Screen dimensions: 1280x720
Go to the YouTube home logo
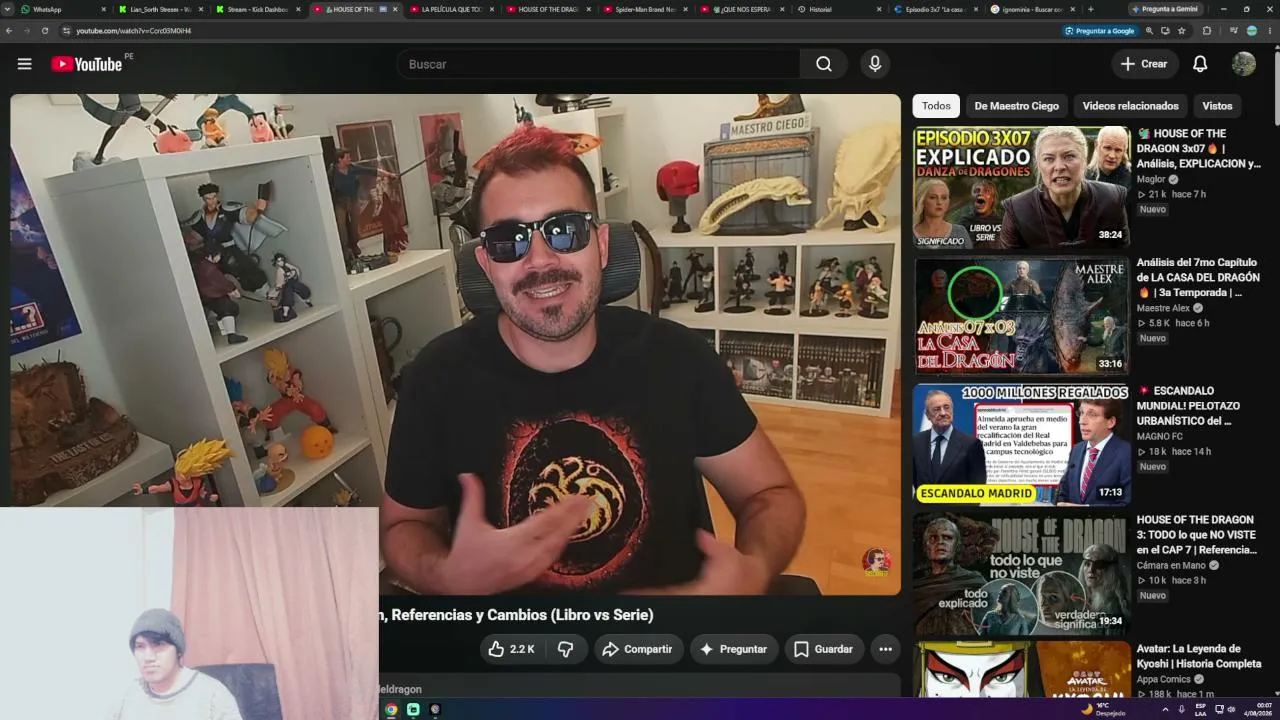coord(87,64)
